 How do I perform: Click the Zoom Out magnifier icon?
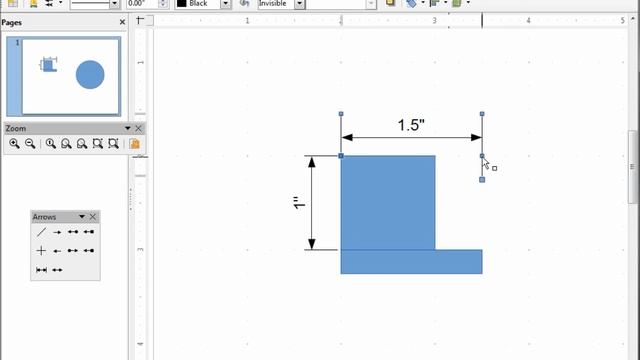(x=30, y=144)
